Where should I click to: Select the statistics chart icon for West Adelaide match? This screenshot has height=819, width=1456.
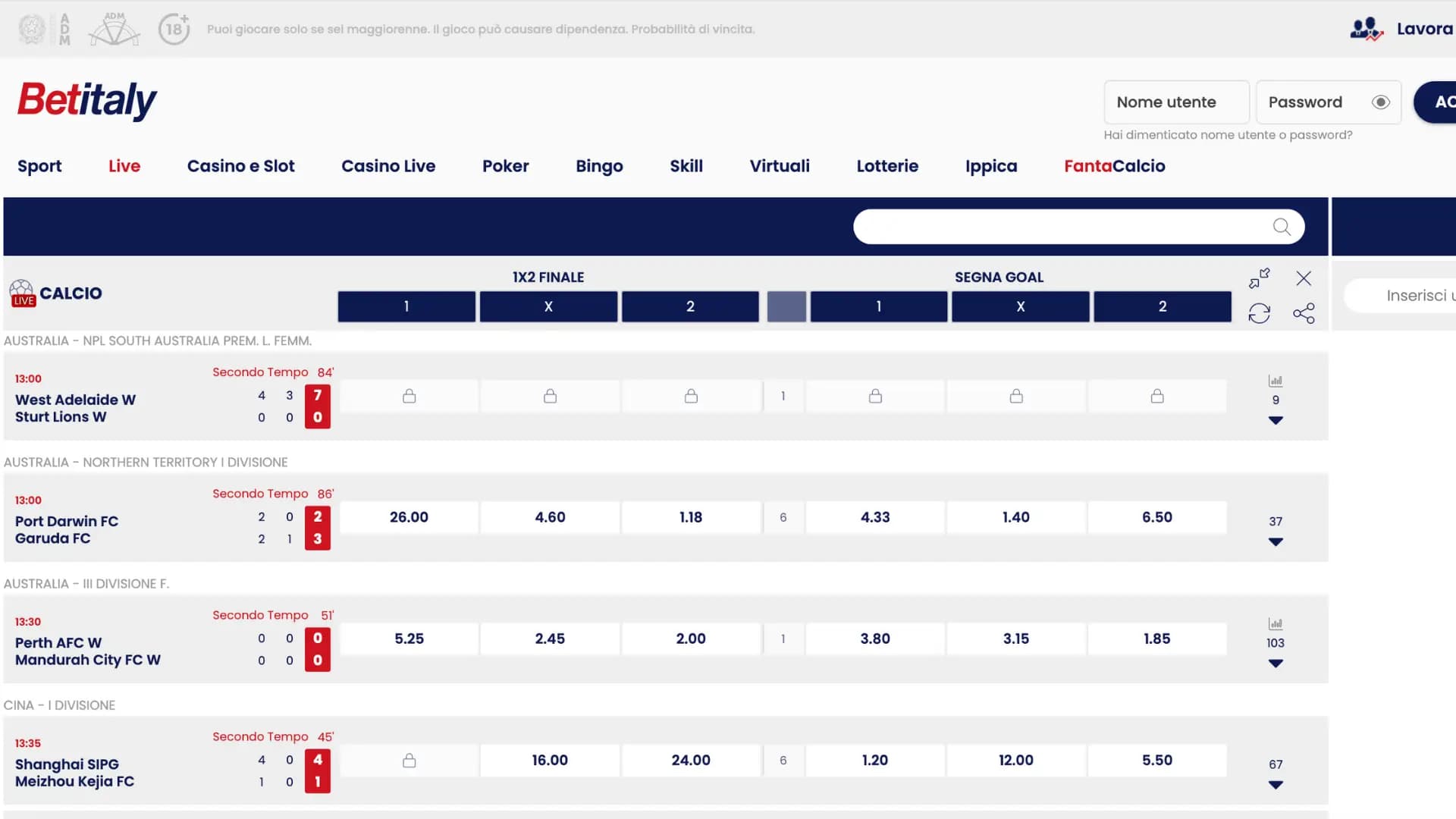tap(1276, 380)
